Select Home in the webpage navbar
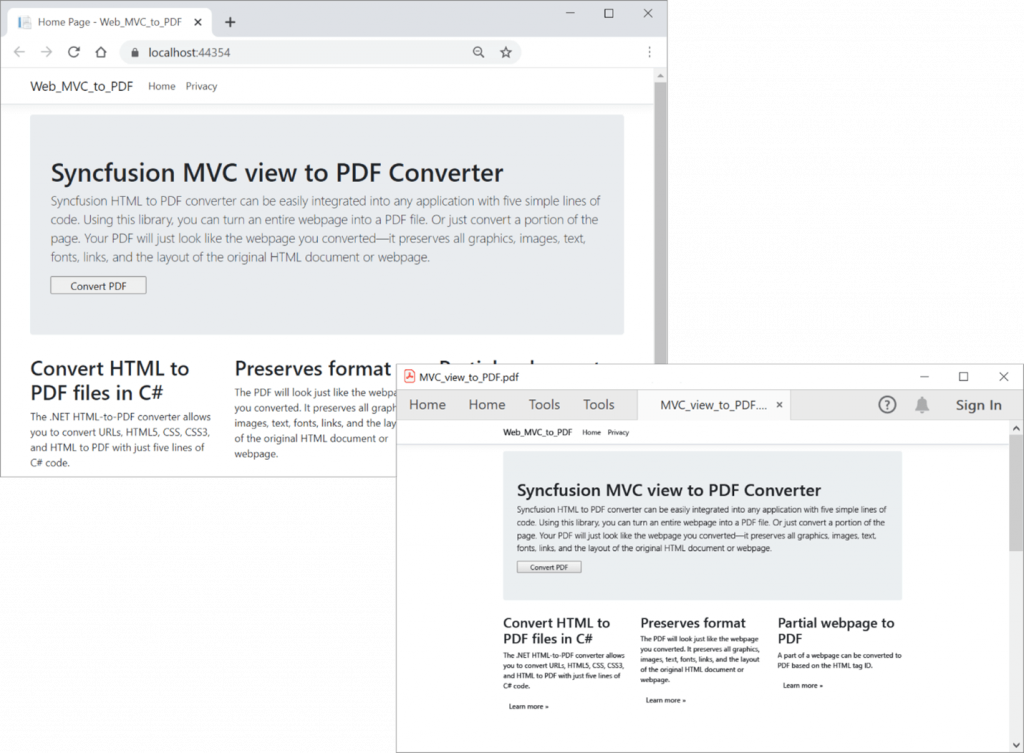The width and height of the screenshot is (1024, 753). pos(161,86)
